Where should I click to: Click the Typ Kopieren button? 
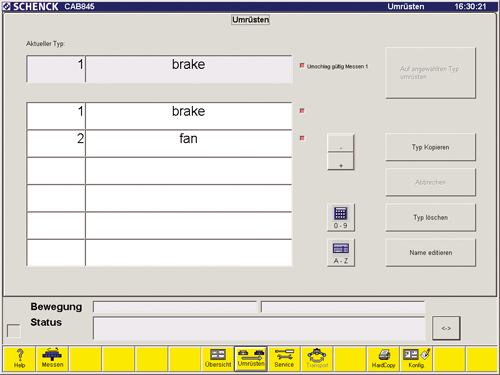click(x=430, y=147)
